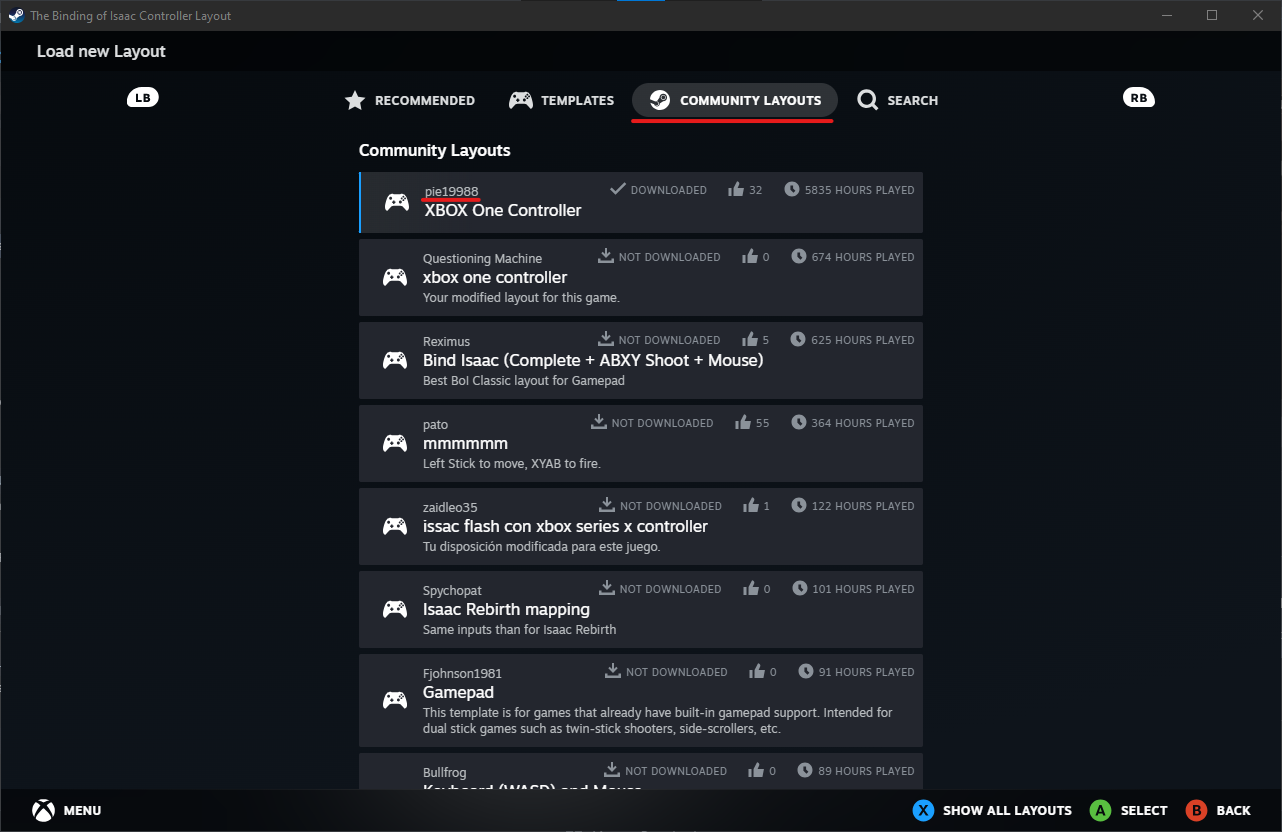The image size is (1282, 832).
Task: Click controller icon of Fjohnson1981 Gamepad layout
Action: click(x=395, y=701)
